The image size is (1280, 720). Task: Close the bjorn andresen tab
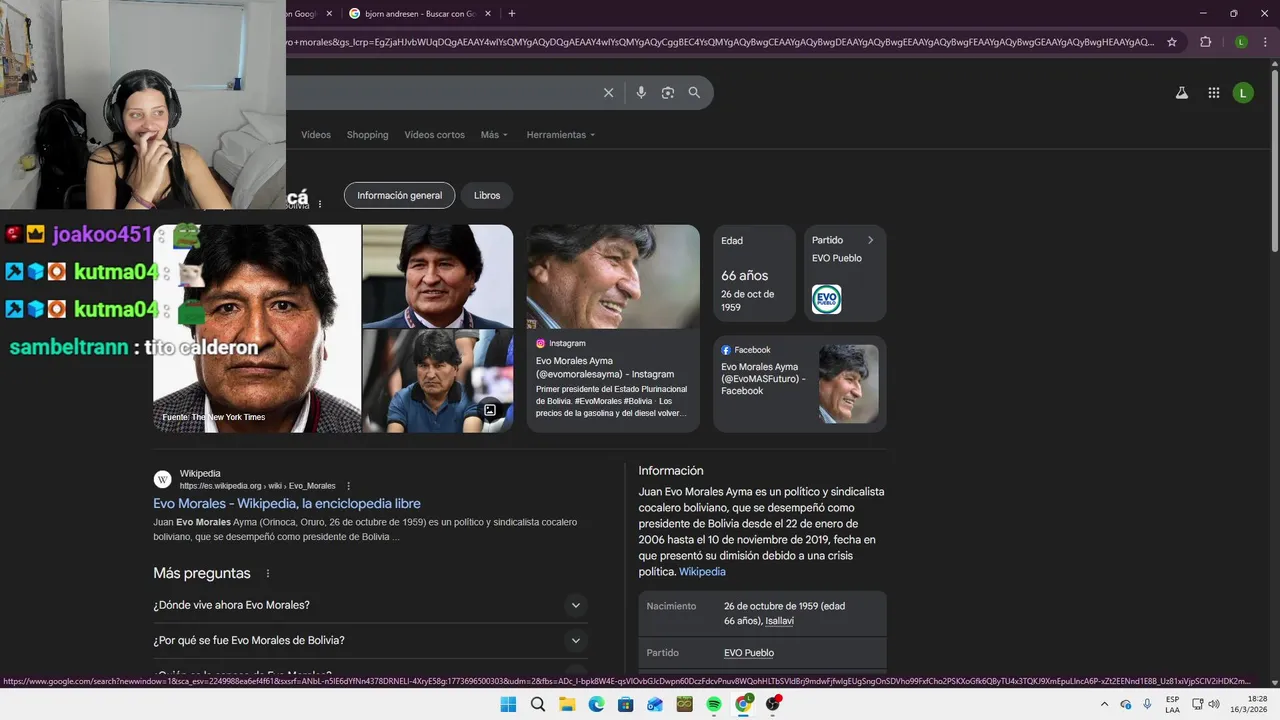click(x=488, y=14)
